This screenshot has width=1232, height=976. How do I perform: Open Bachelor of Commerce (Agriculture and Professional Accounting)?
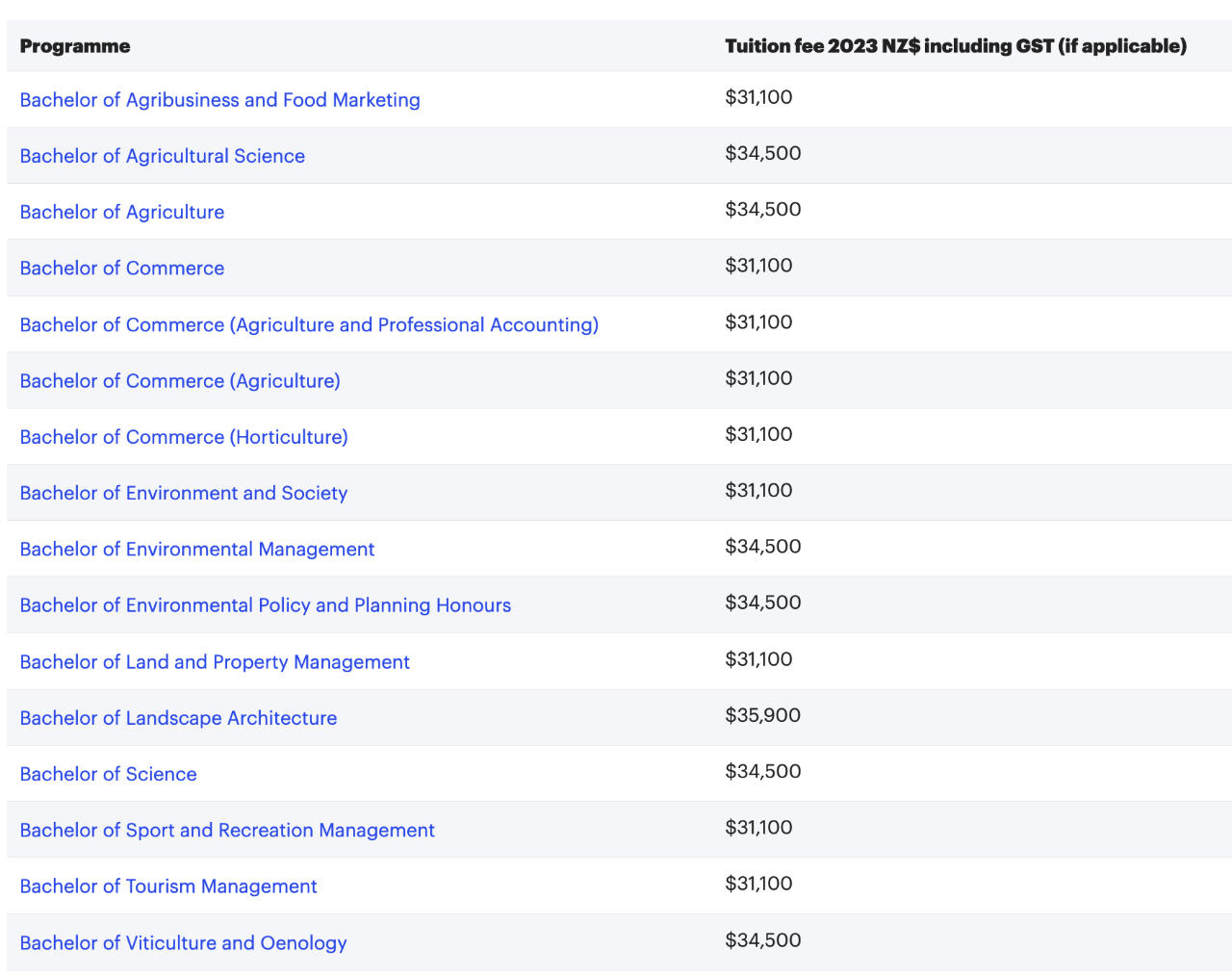point(309,324)
